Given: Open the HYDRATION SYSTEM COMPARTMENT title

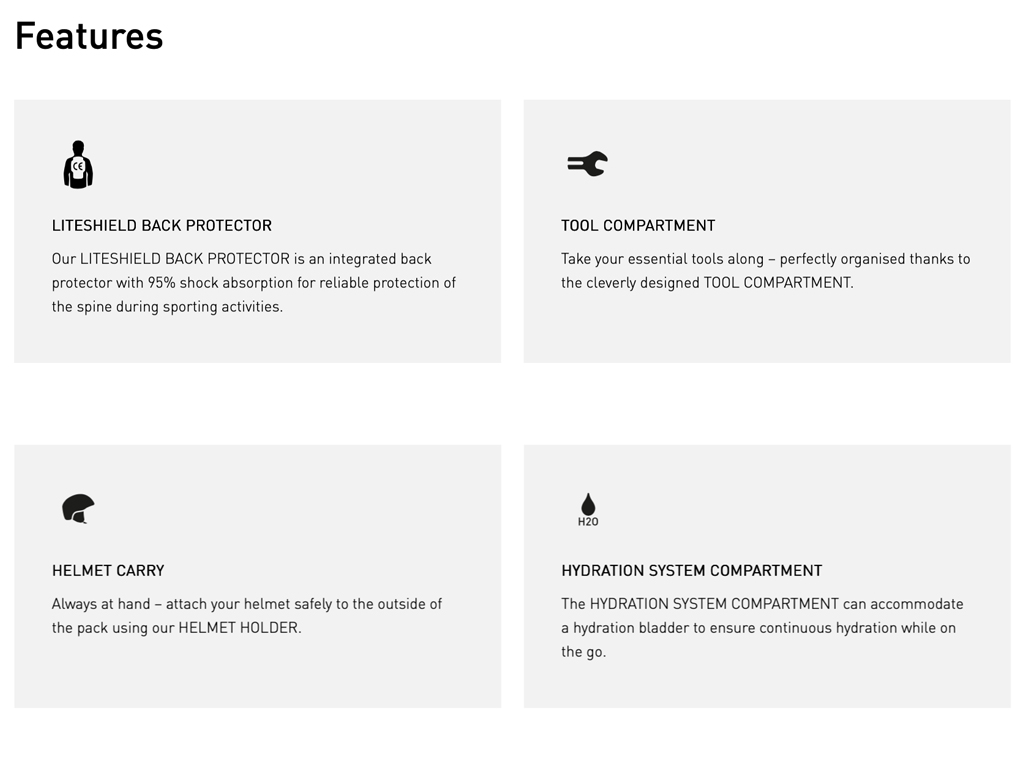Looking at the screenshot, I should (692, 570).
